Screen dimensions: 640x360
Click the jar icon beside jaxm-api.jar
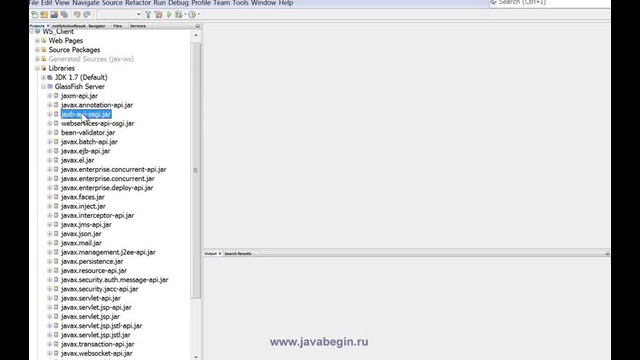click(x=56, y=96)
